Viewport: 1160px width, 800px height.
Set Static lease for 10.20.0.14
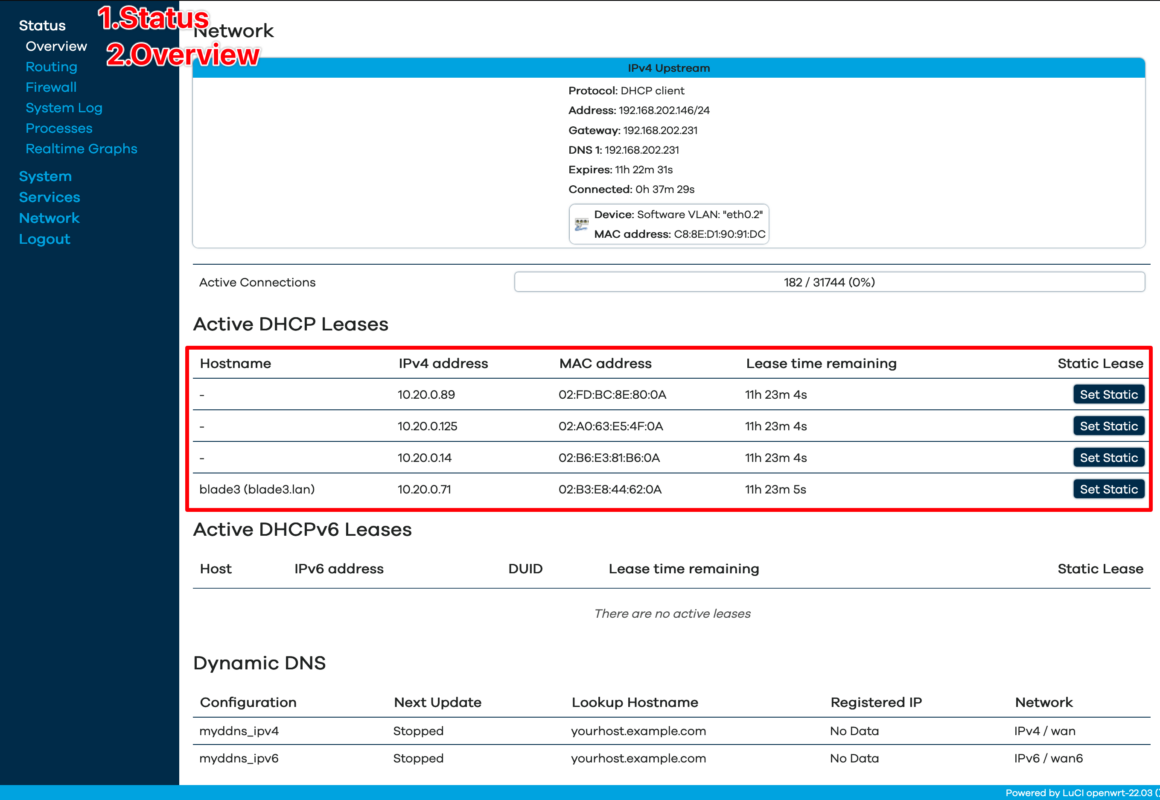pos(1108,457)
